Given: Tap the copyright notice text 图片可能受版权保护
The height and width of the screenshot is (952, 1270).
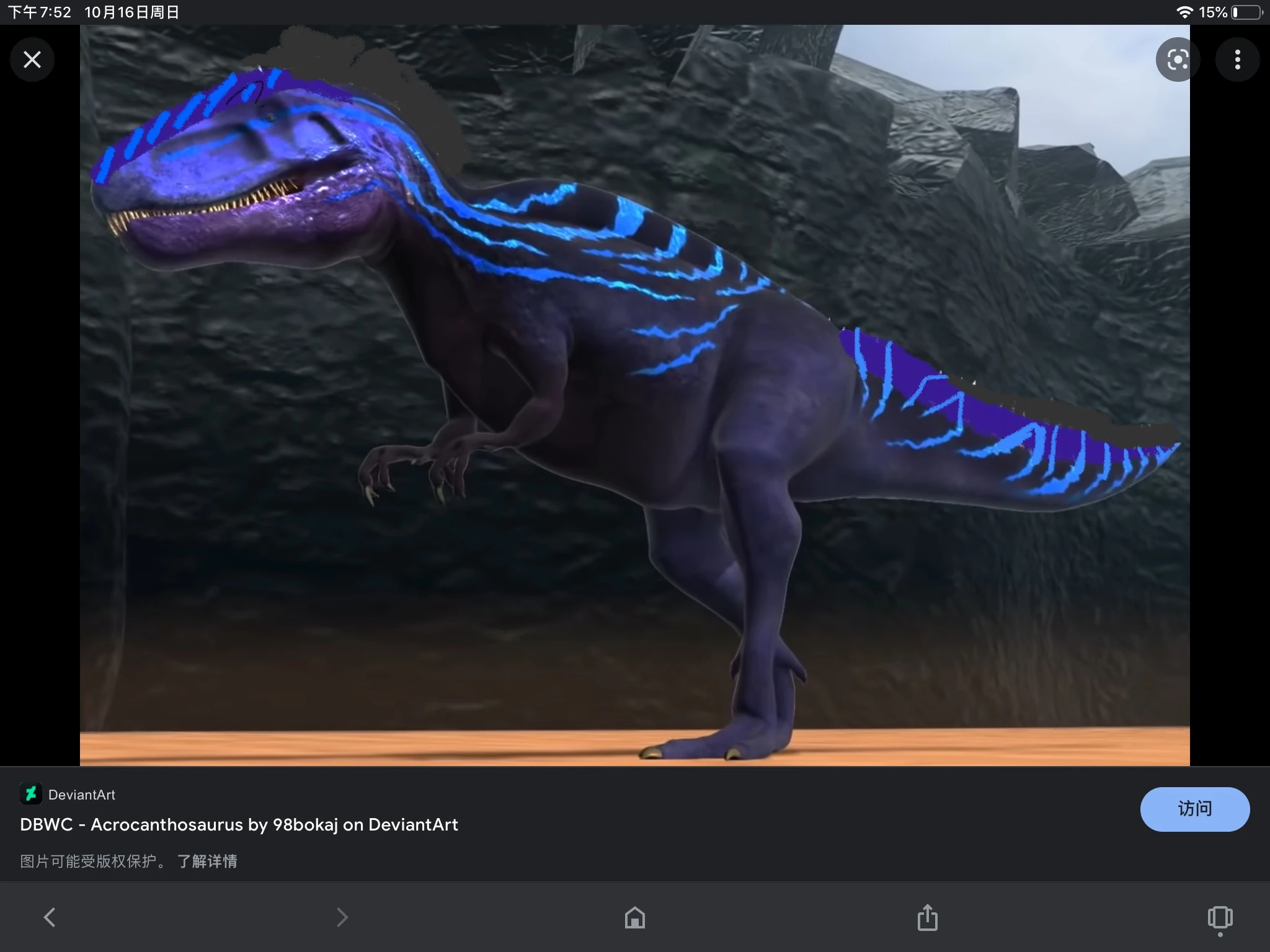Looking at the screenshot, I should (92, 861).
